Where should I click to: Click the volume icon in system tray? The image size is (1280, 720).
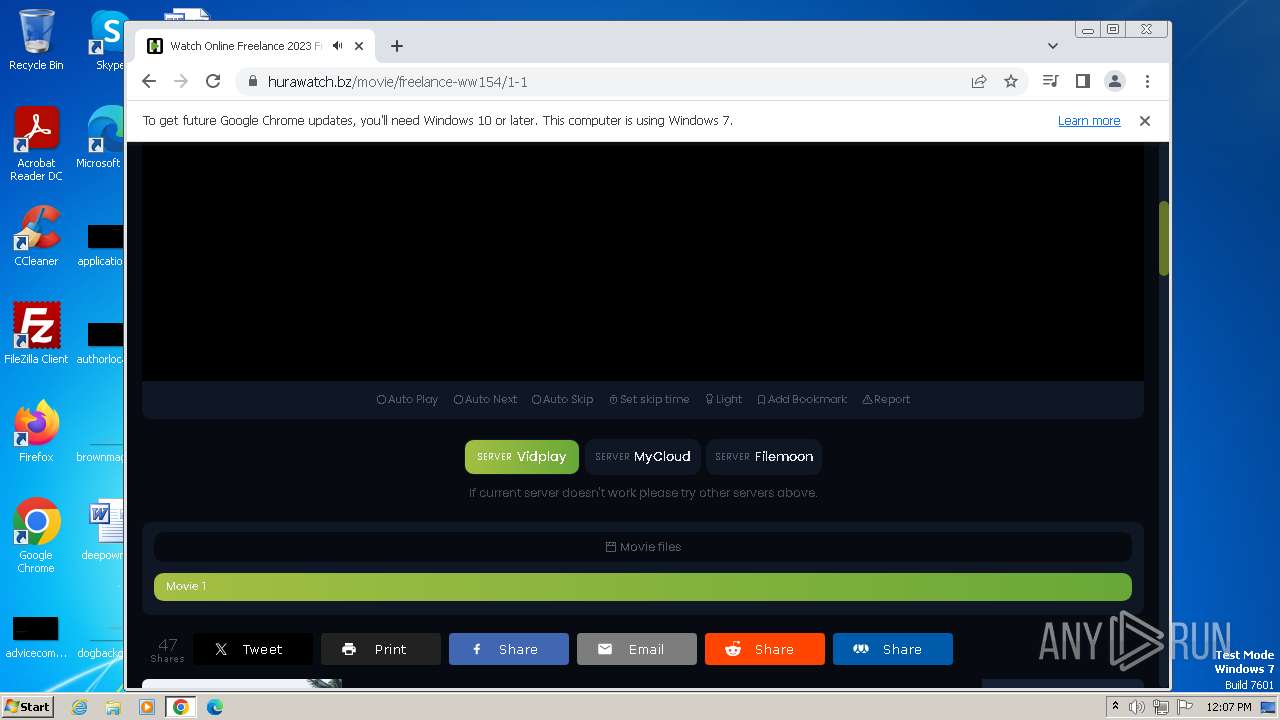point(1137,707)
